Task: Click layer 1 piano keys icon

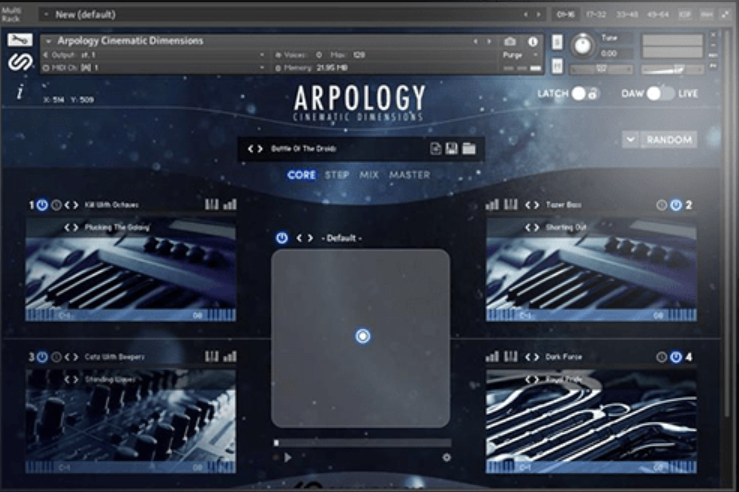Action: [x=212, y=204]
